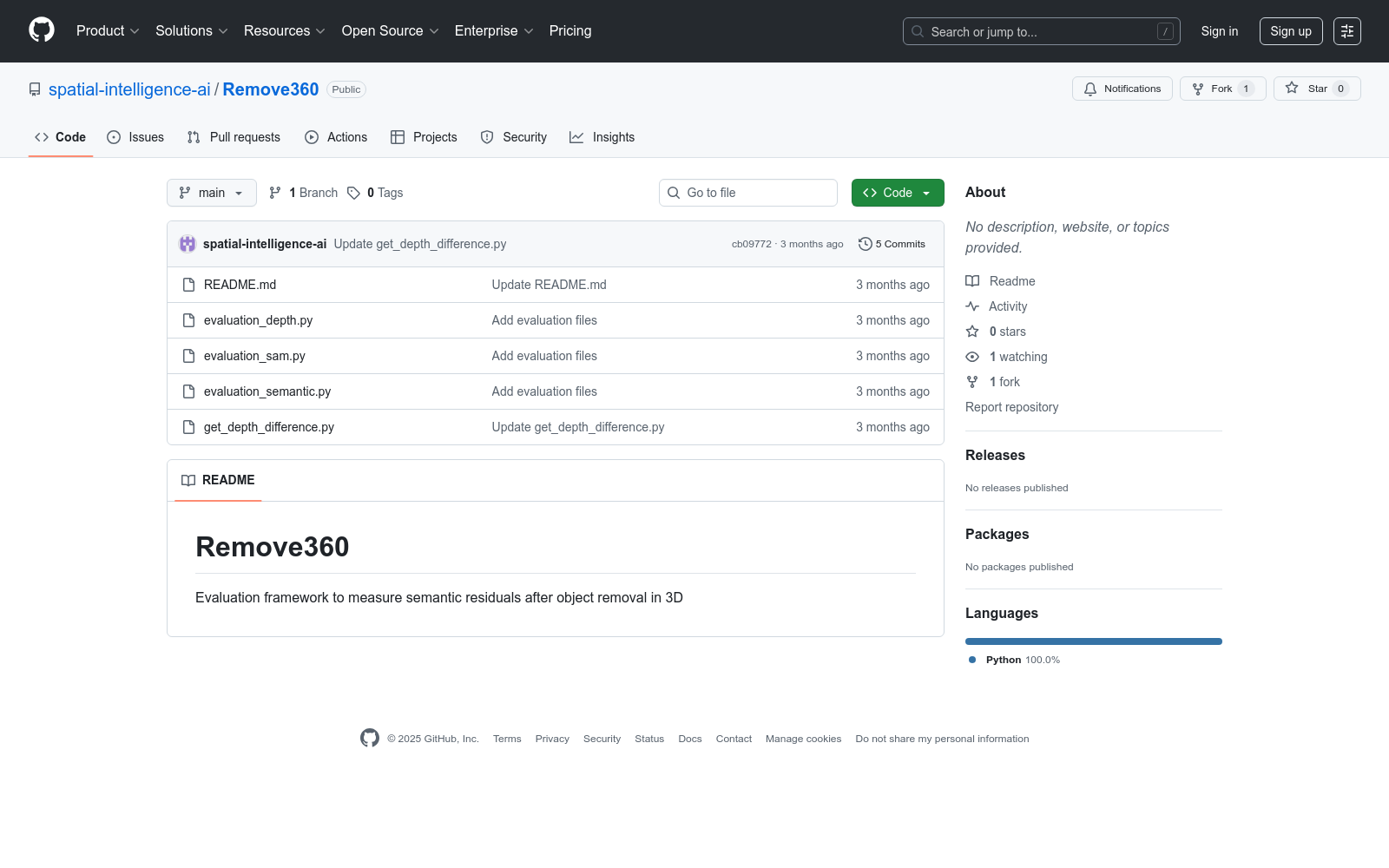Image resolution: width=1389 pixels, height=868 pixels.
Task: Click the get_depth_difference.py file icon
Action: click(188, 427)
